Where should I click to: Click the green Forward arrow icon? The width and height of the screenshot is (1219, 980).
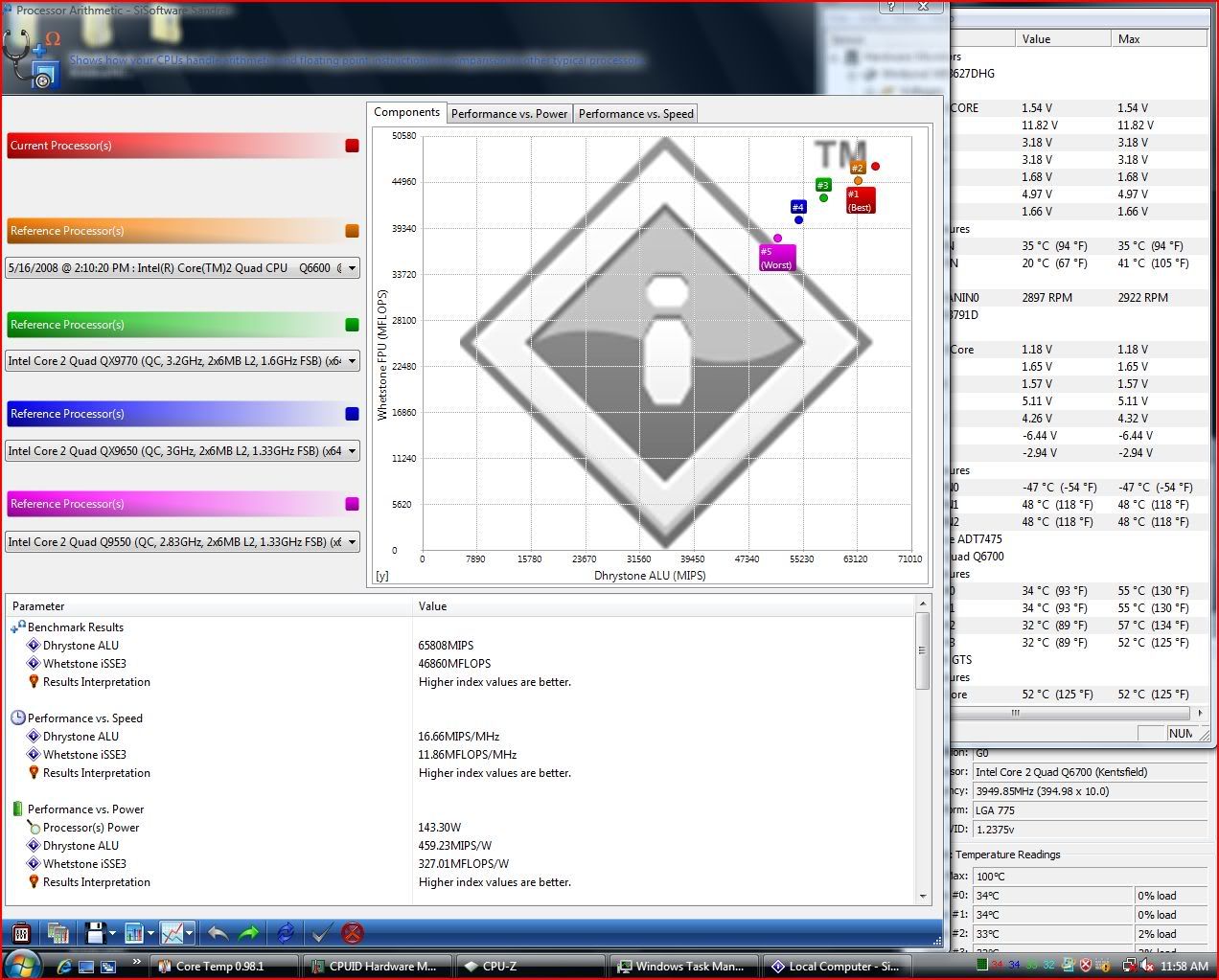(249, 932)
